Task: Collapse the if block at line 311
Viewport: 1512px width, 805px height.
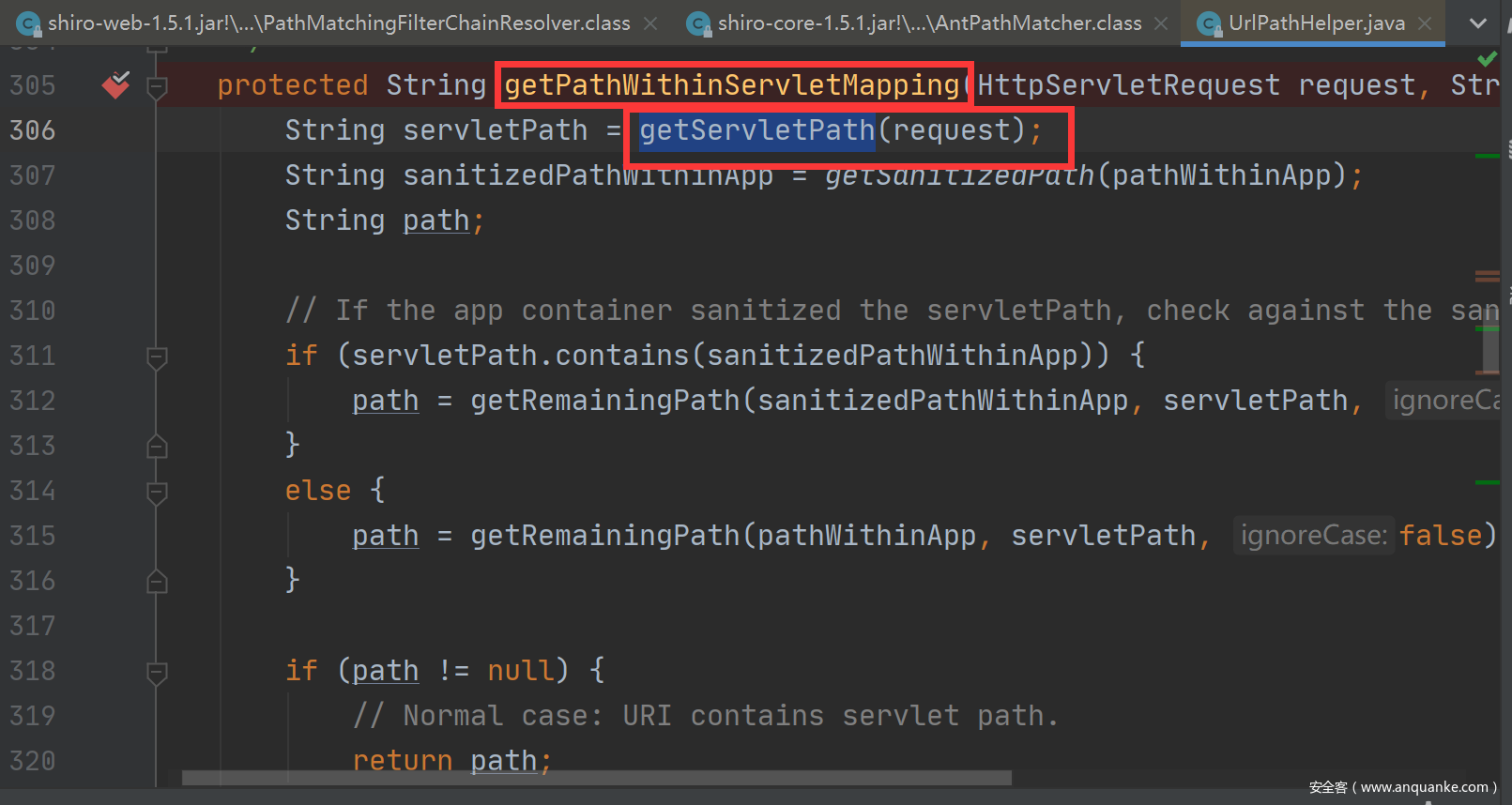Action: [x=157, y=357]
